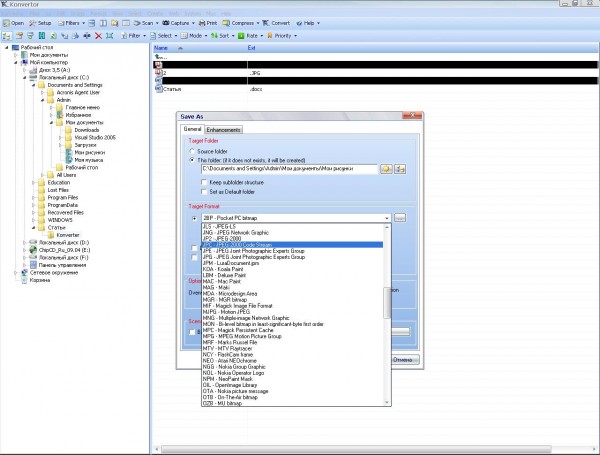Click the yellow browse folder icon button
The height and width of the screenshot is (455, 600).
(386, 169)
